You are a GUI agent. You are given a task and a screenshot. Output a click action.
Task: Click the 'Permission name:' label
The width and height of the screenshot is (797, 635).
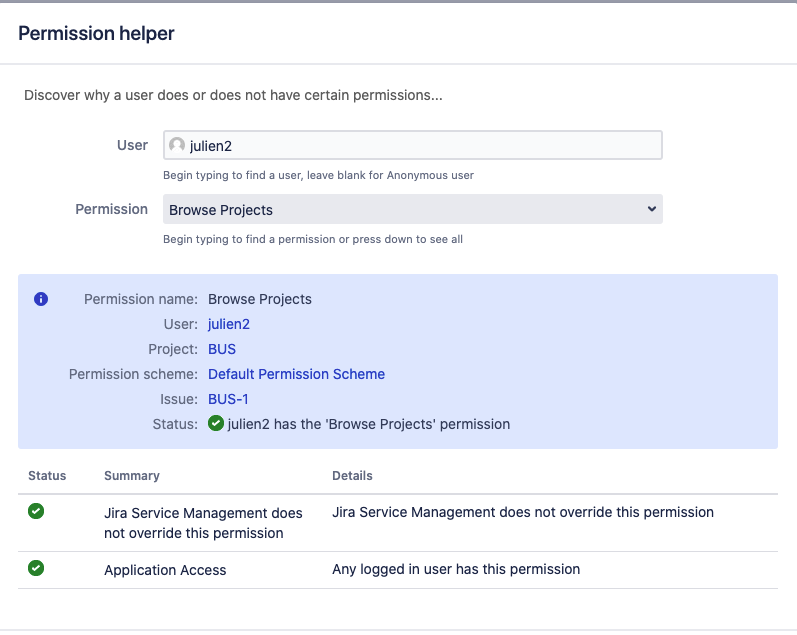(x=141, y=299)
